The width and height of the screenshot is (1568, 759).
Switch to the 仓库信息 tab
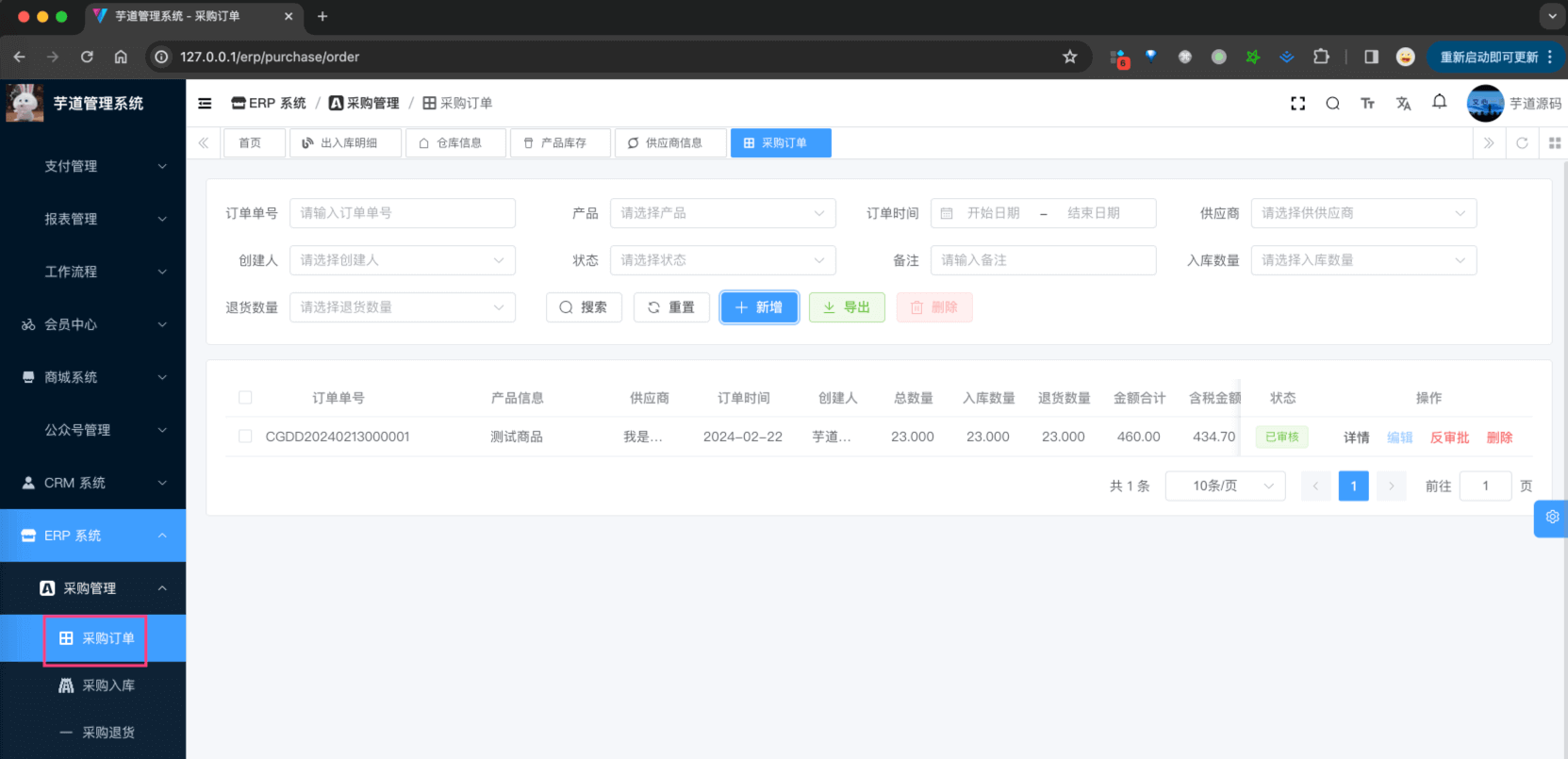tap(456, 143)
